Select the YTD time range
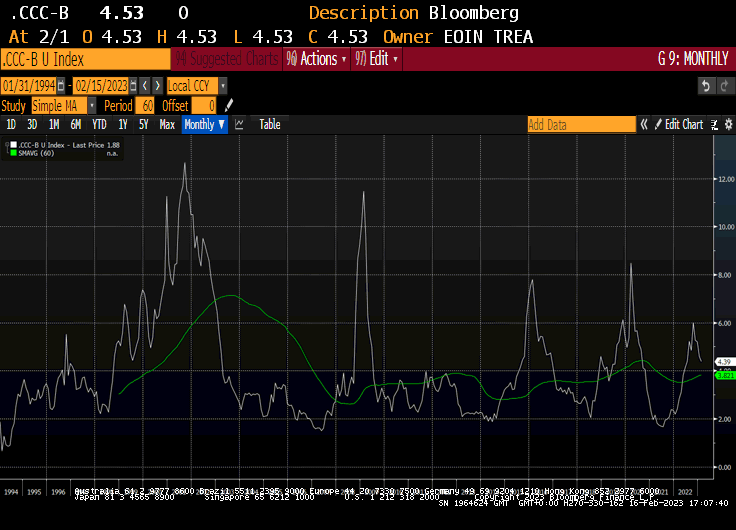Viewport: 736px width, 530px height. pos(99,125)
